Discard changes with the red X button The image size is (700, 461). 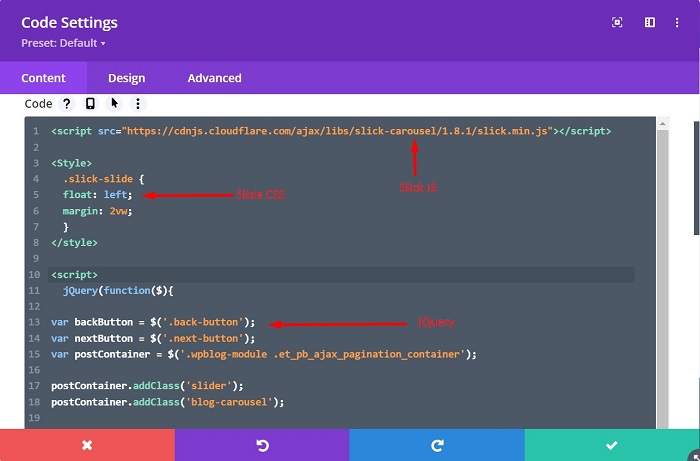(x=87, y=445)
